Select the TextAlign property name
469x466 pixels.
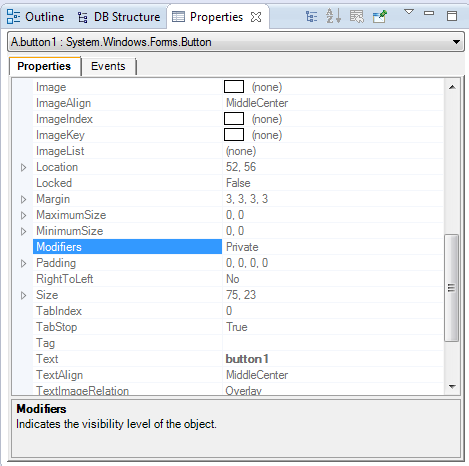(x=59, y=375)
